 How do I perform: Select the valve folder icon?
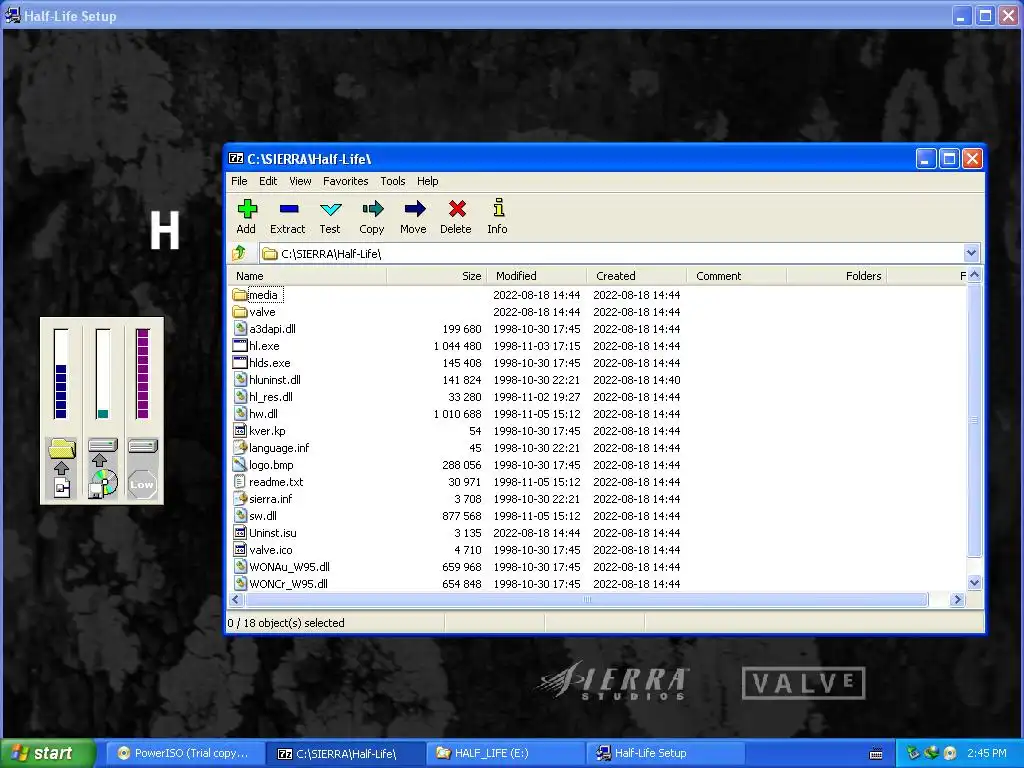tap(240, 312)
